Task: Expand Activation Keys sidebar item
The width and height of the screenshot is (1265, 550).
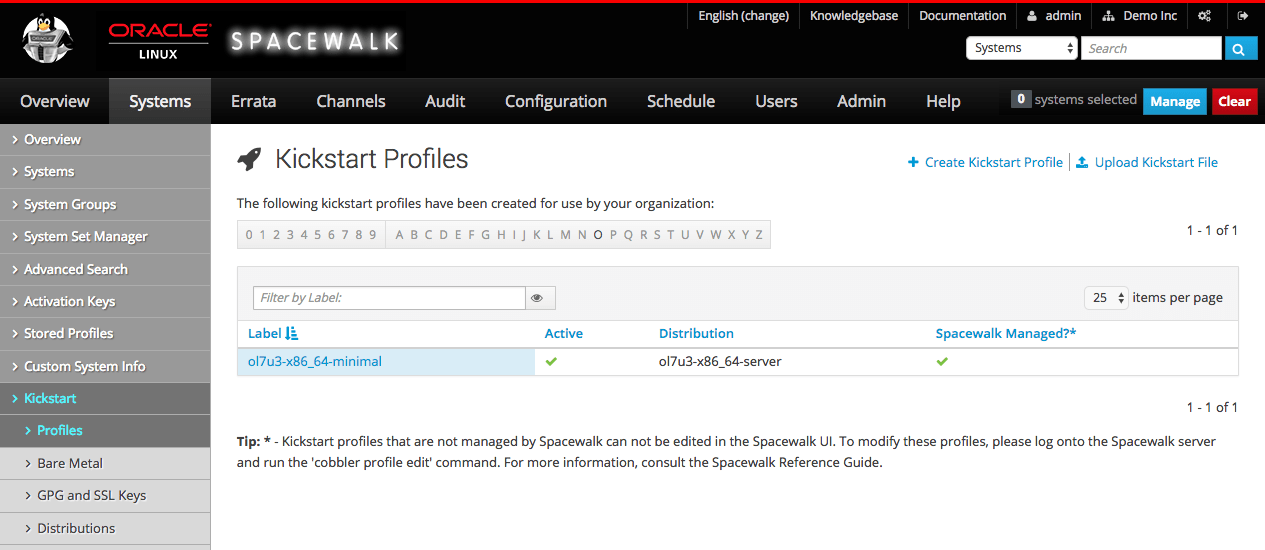Action: [x=105, y=301]
